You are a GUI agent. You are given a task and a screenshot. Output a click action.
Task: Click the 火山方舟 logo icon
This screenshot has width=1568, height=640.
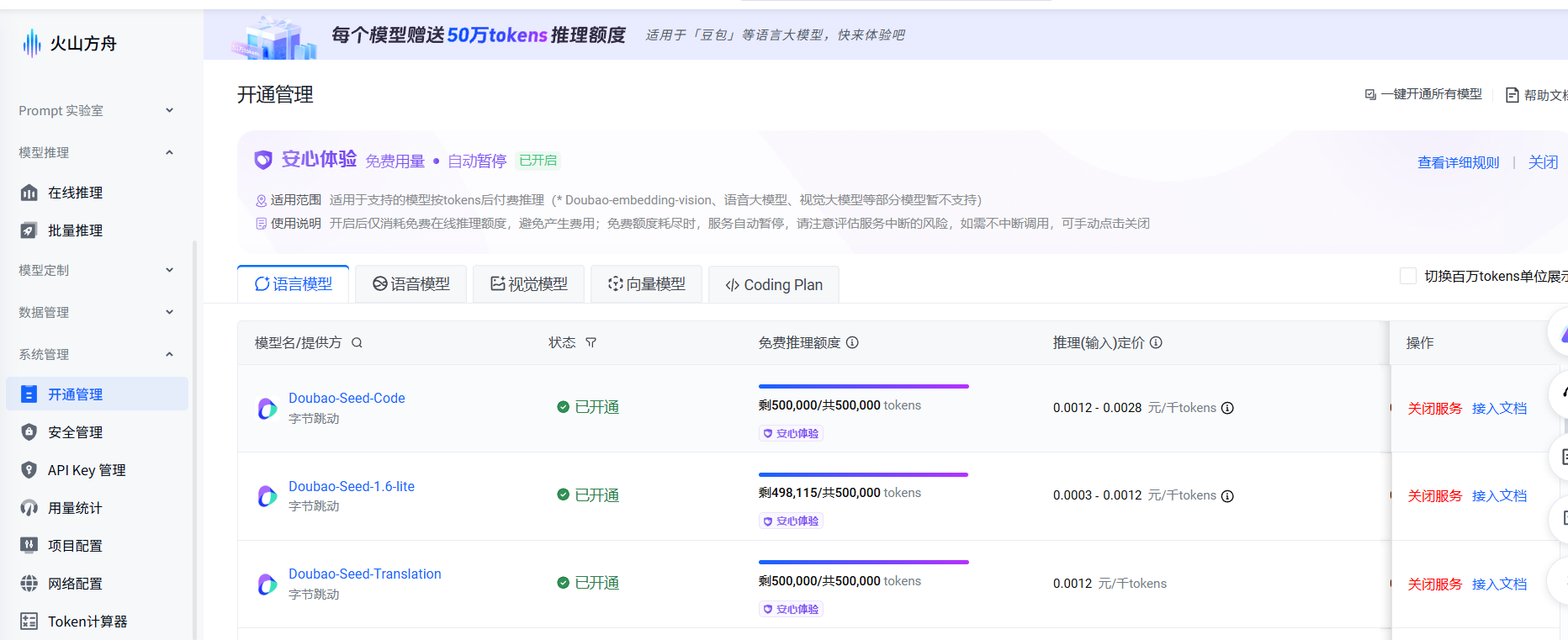(x=32, y=43)
